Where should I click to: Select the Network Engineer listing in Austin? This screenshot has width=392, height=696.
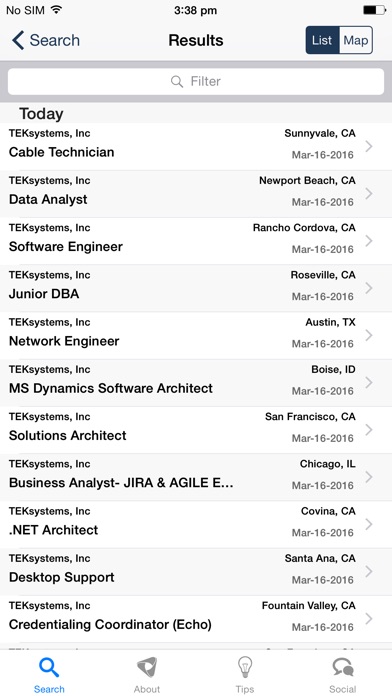pyautogui.click(x=196, y=336)
